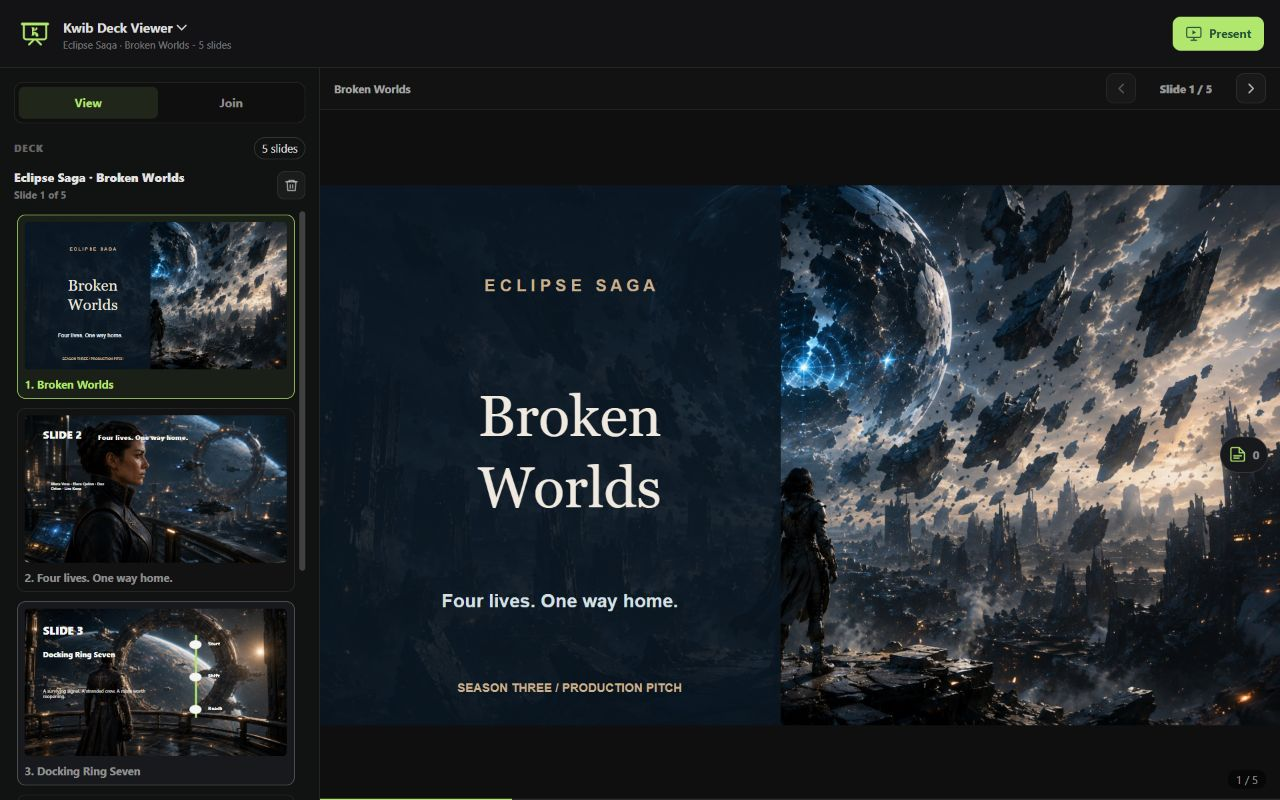Click the 5 slides badge
Viewport: 1280px width, 800px height.
point(280,148)
